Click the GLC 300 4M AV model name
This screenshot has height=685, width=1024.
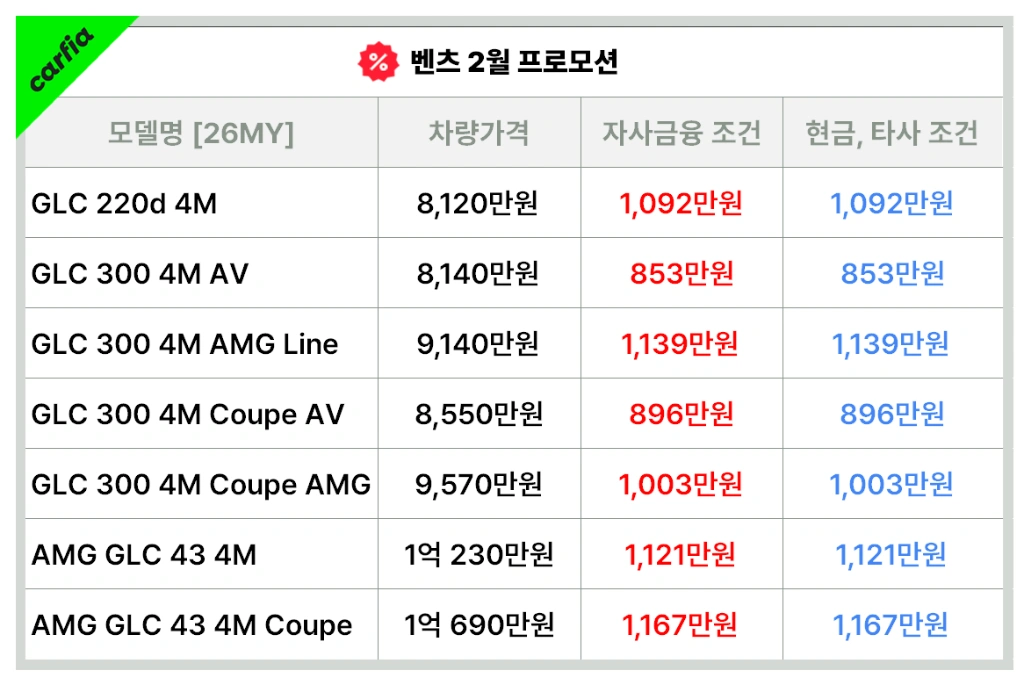[x=140, y=274]
